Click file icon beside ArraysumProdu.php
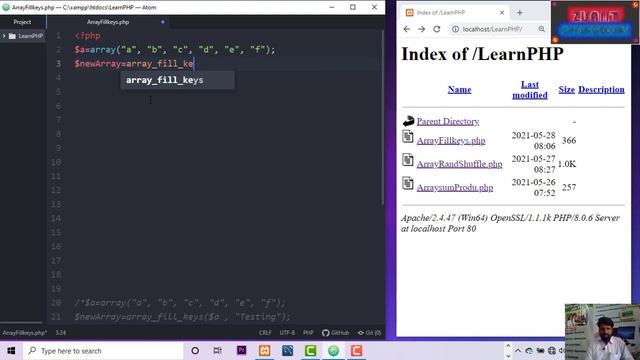 (x=408, y=183)
